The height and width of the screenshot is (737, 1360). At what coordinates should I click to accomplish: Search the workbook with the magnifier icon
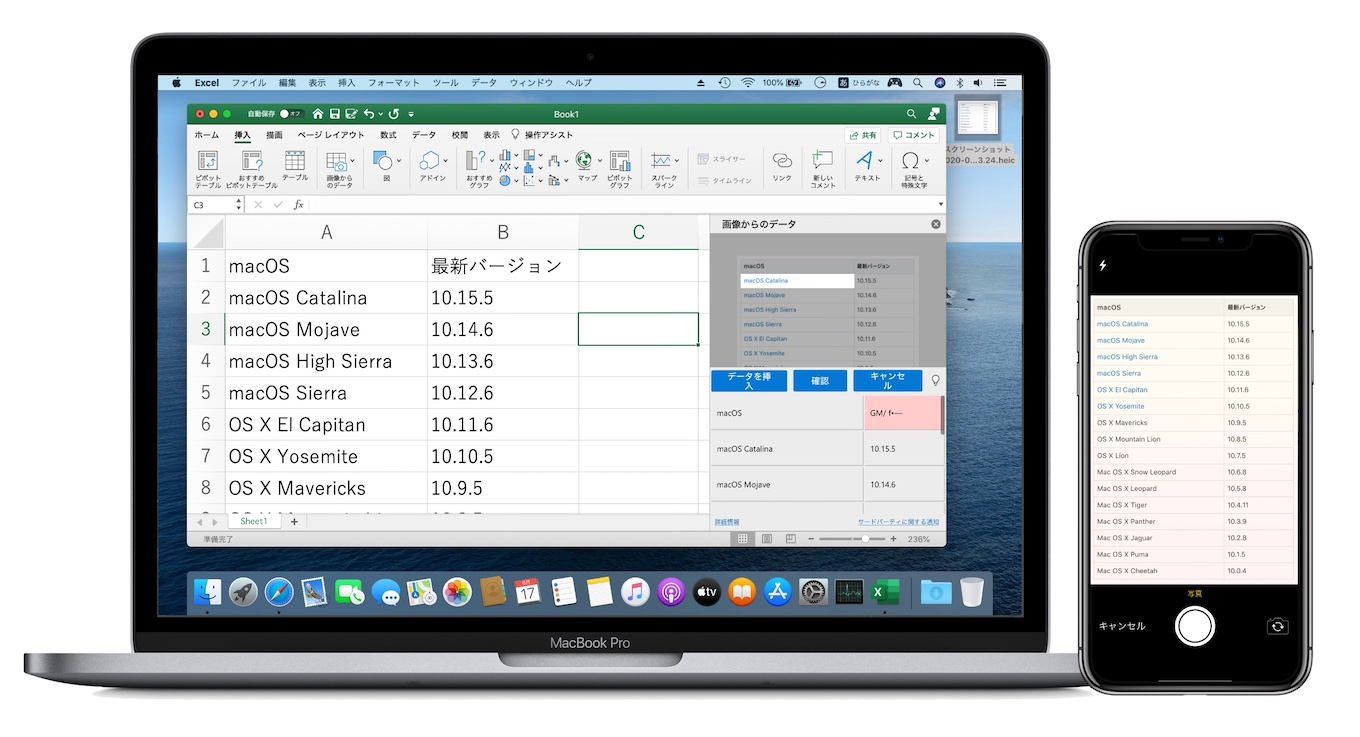click(x=911, y=114)
